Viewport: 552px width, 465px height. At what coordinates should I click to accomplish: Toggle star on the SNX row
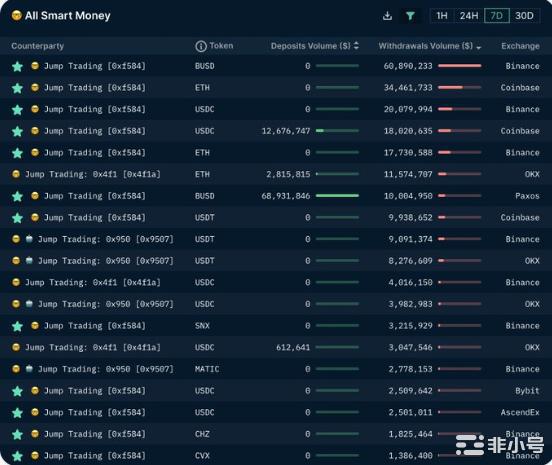point(17,326)
